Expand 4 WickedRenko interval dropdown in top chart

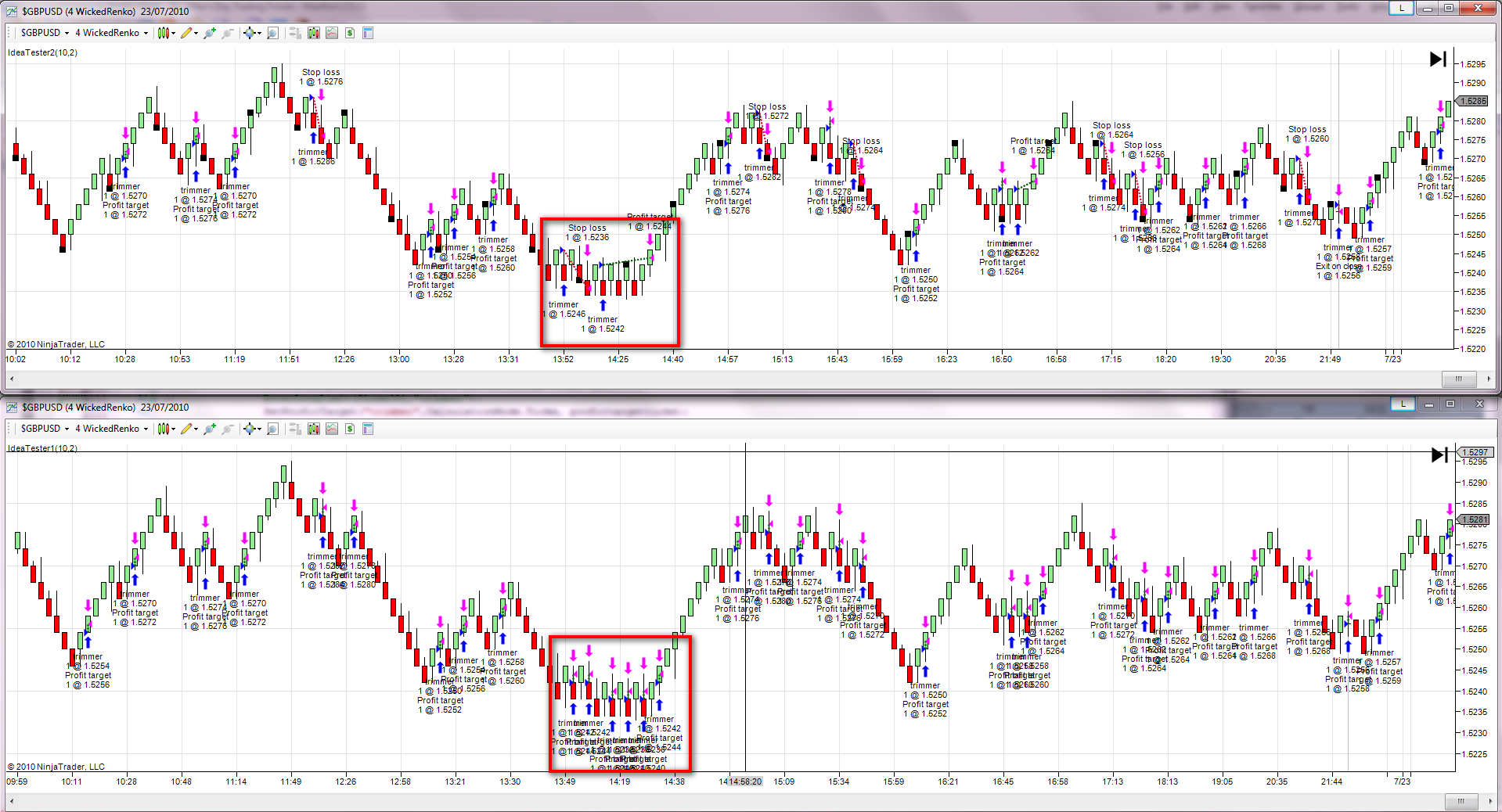(x=146, y=33)
